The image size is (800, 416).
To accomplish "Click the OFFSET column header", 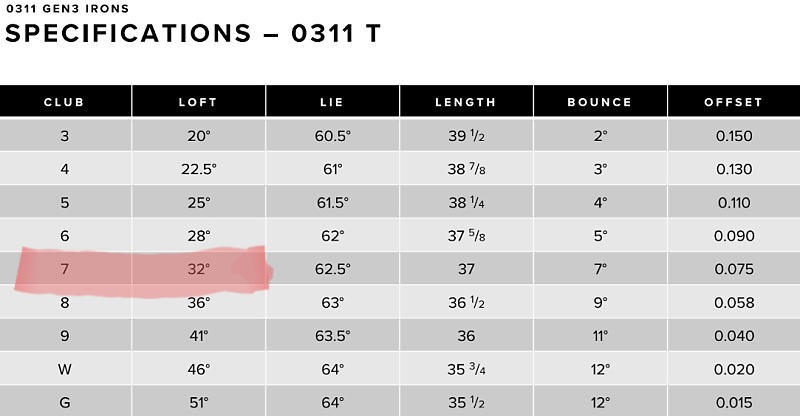I will pos(733,102).
